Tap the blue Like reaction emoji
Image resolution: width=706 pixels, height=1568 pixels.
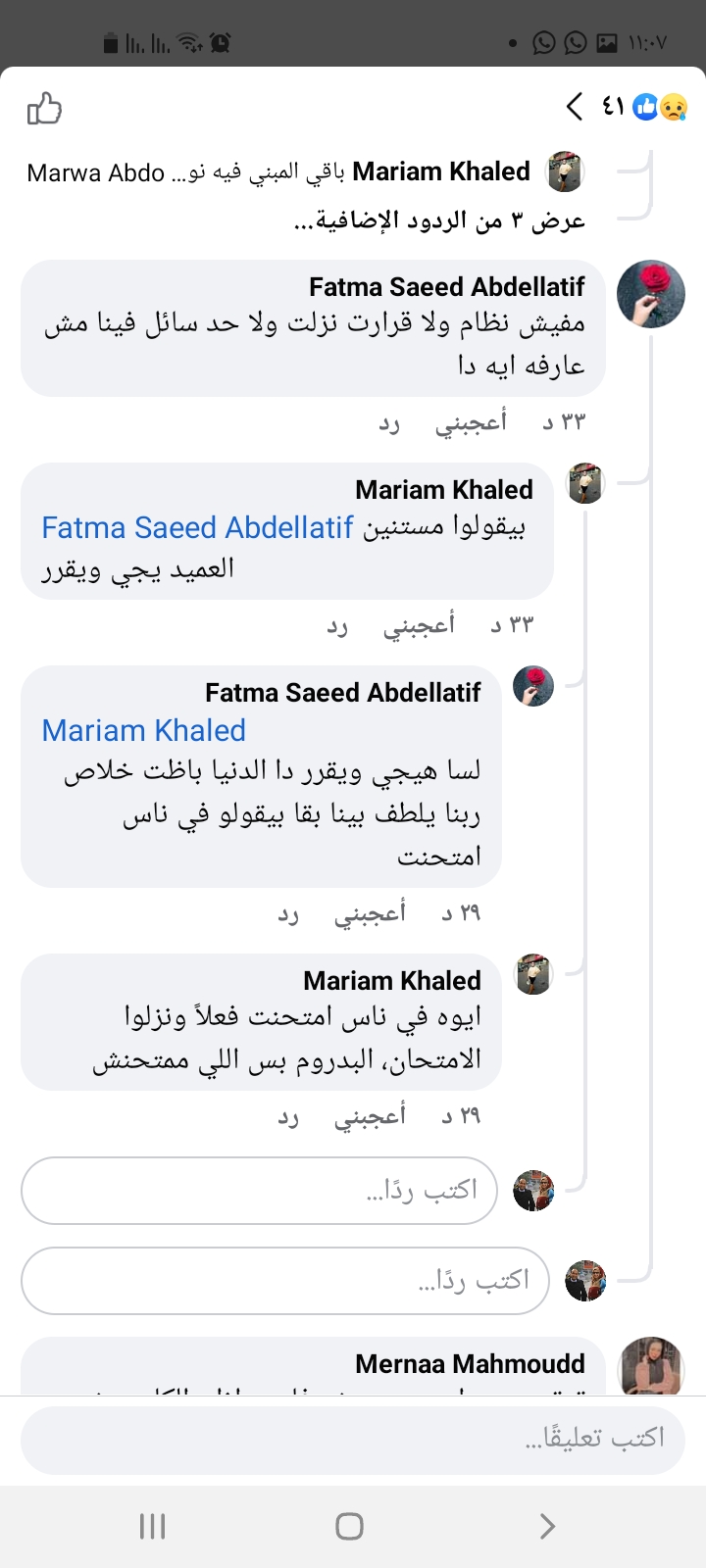tap(646, 108)
